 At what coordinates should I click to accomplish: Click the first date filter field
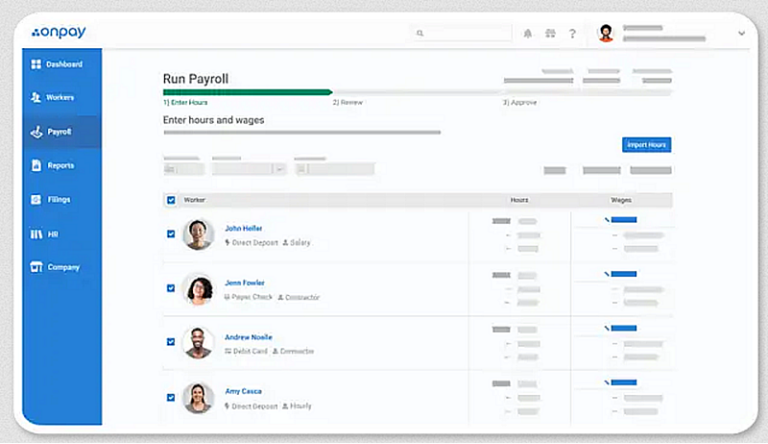[x=184, y=169]
